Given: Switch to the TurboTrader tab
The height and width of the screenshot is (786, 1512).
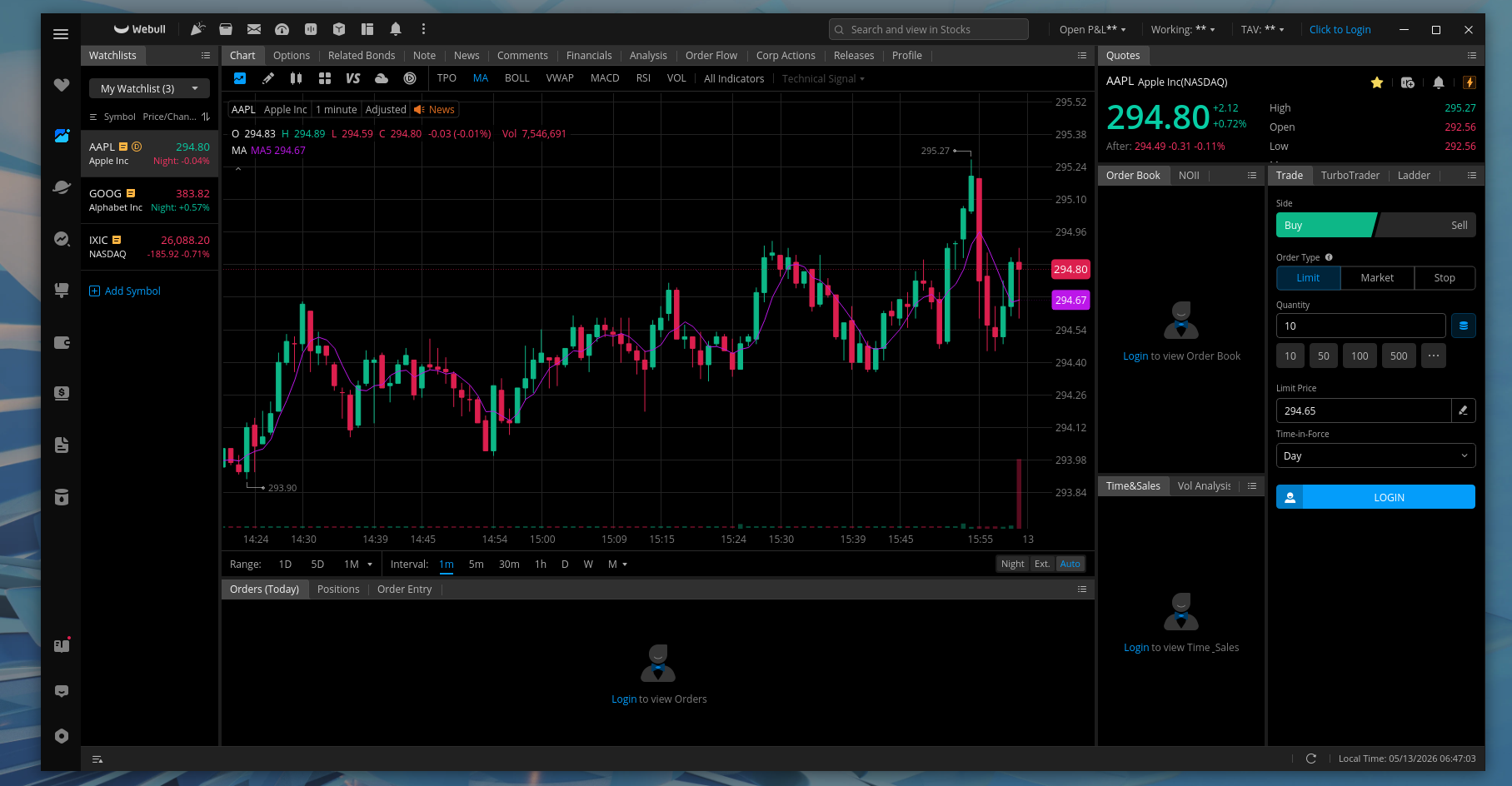Looking at the screenshot, I should coord(1350,176).
